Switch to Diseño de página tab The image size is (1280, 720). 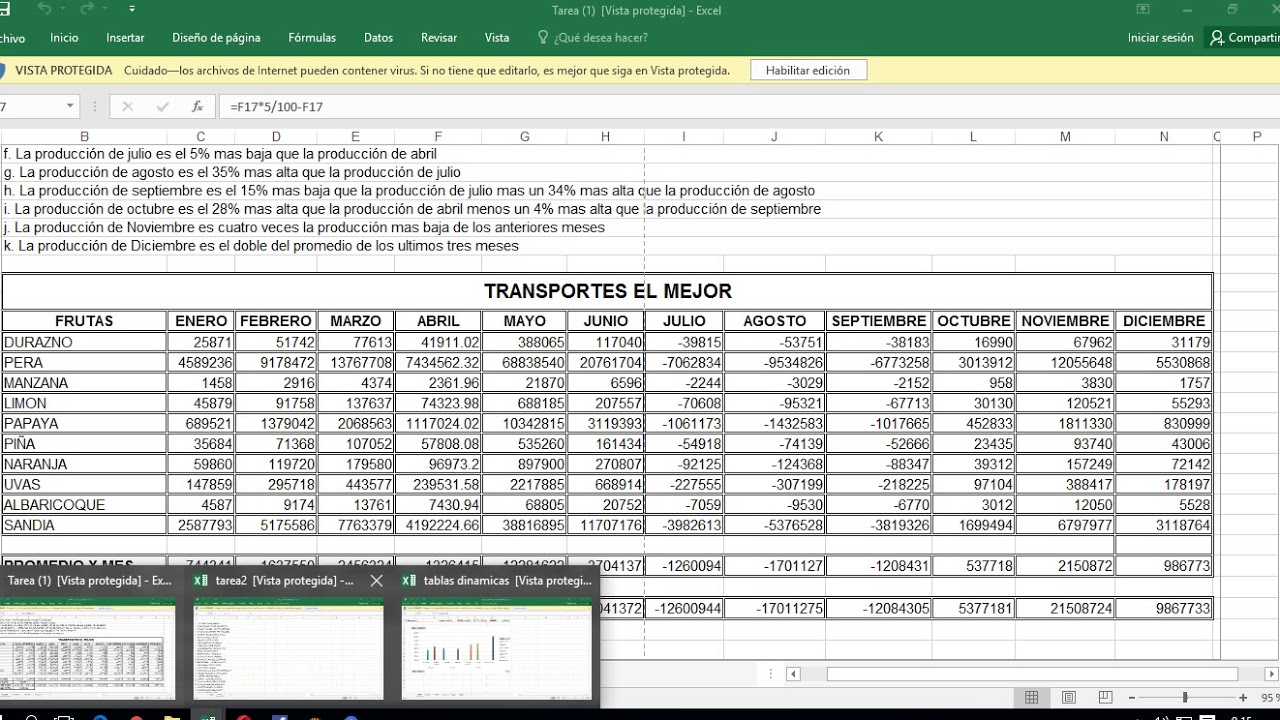(216, 38)
